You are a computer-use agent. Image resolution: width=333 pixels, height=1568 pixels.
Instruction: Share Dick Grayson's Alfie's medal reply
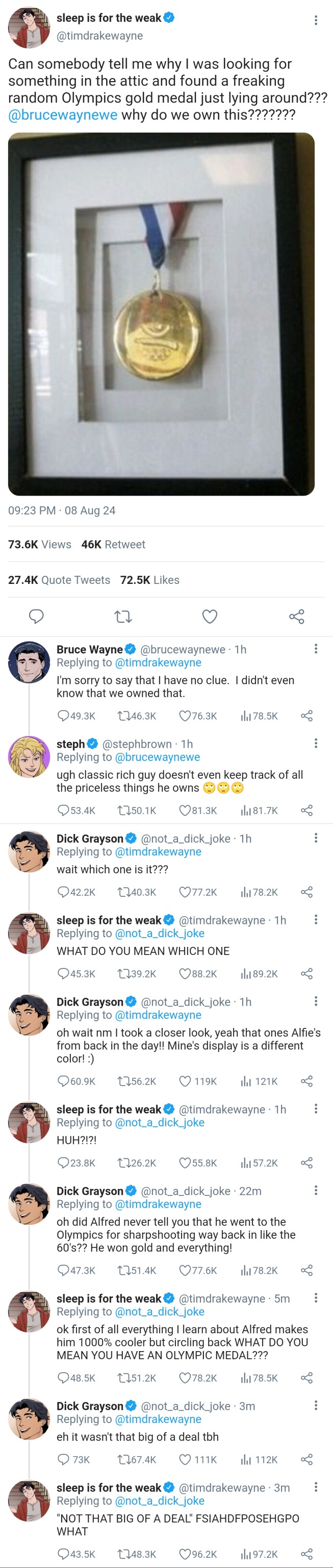(x=307, y=1081)
